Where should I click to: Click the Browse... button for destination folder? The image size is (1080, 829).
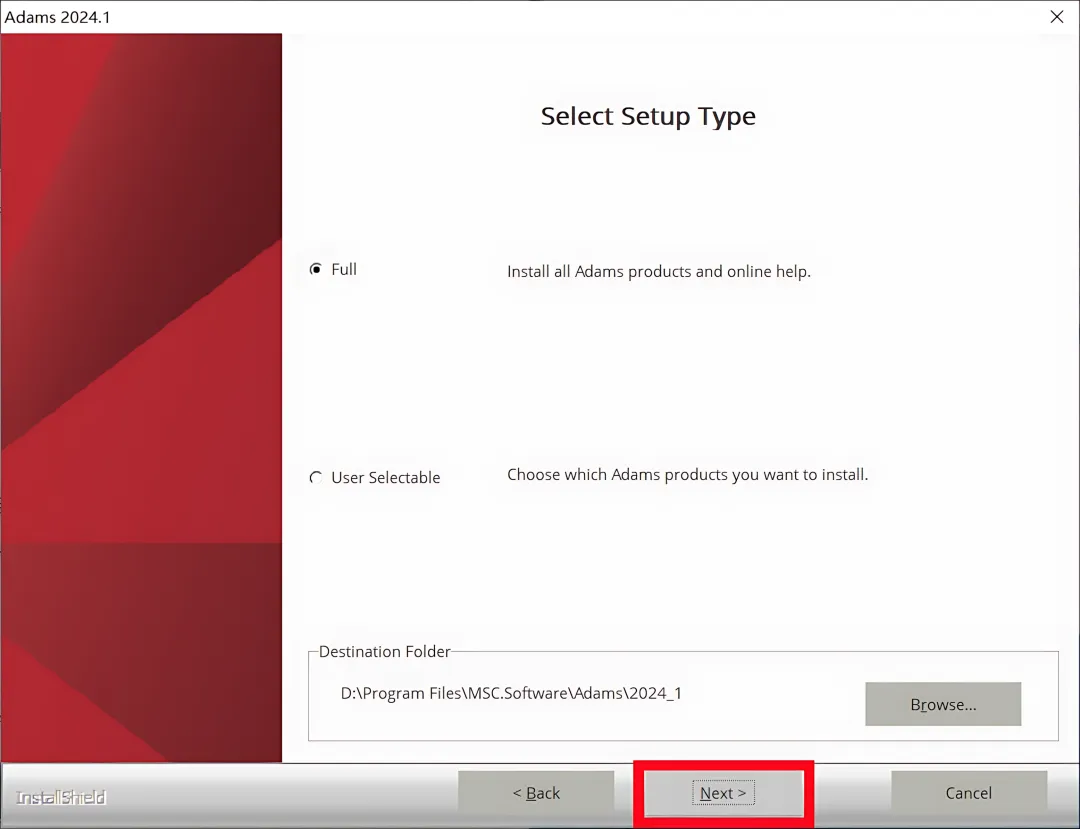click(943, 704)
